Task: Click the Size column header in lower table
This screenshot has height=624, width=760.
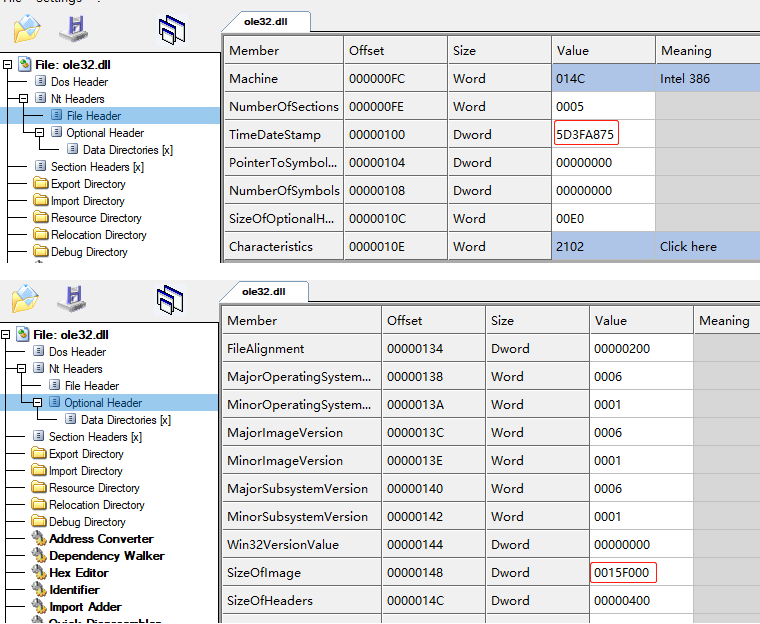Action: [538, 320]
